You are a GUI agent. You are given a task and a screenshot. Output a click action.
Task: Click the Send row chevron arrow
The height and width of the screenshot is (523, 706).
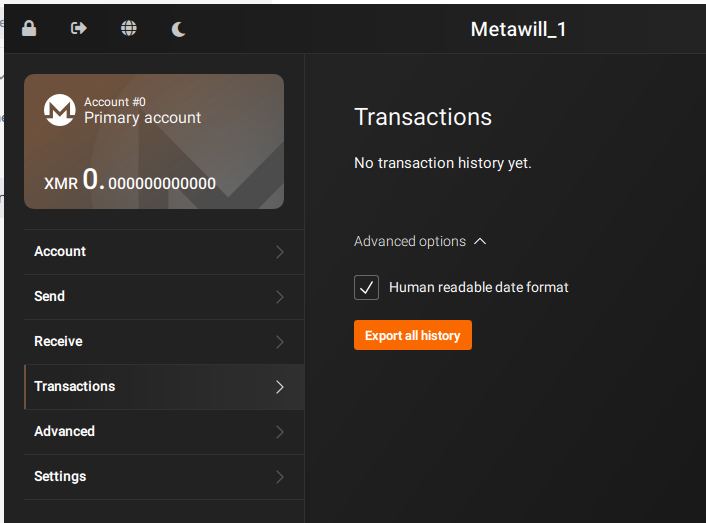(279, 297)
